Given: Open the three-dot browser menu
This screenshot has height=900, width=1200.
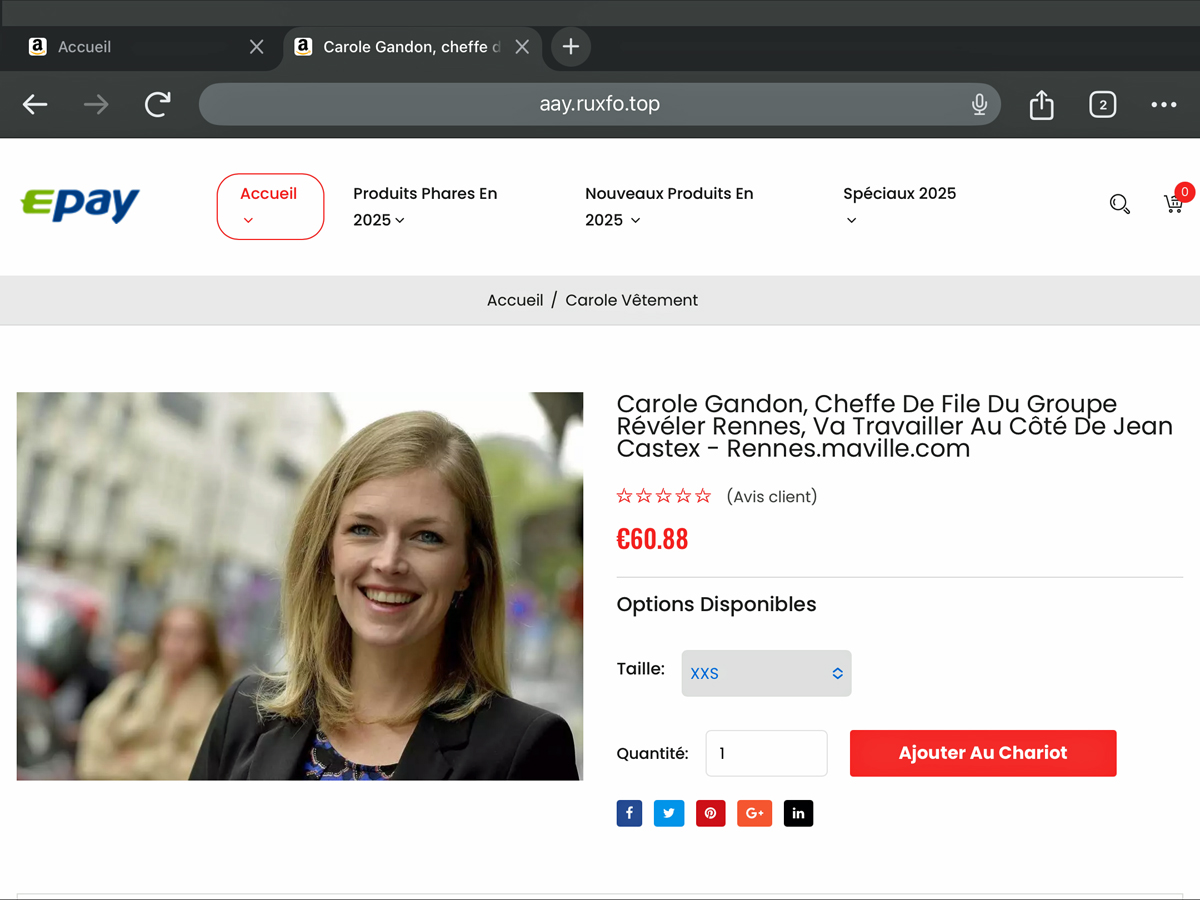Looking at the screenshot, I should click(1163, 104).
